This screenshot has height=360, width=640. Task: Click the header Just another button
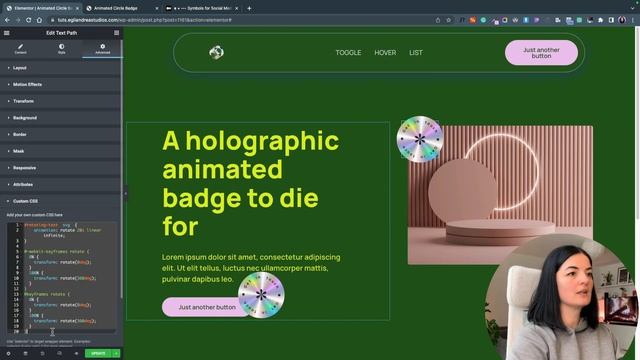[x=541, y=53]
